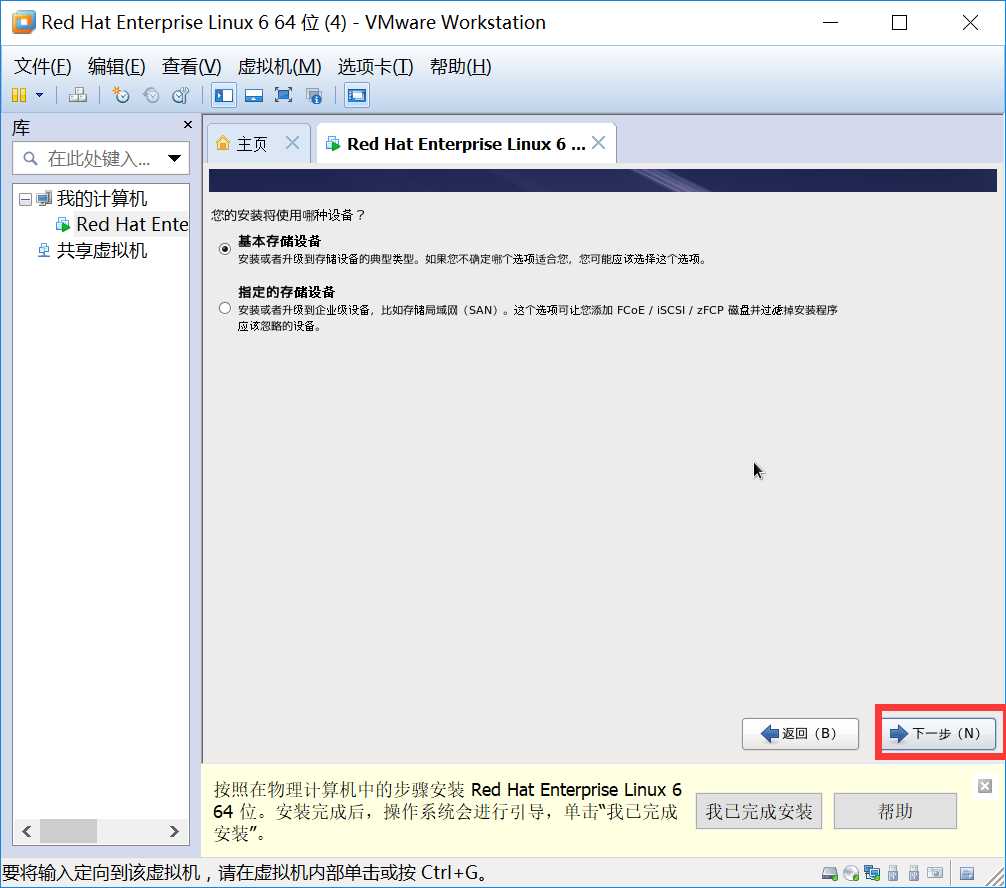Open the 帮助(H) menu

[460, 67]
